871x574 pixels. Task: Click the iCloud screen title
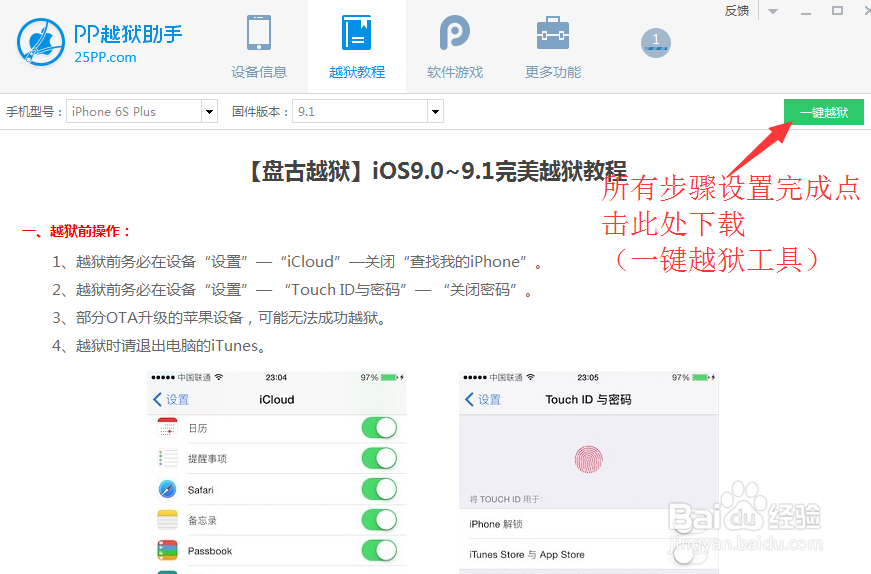tap(277, 400)
